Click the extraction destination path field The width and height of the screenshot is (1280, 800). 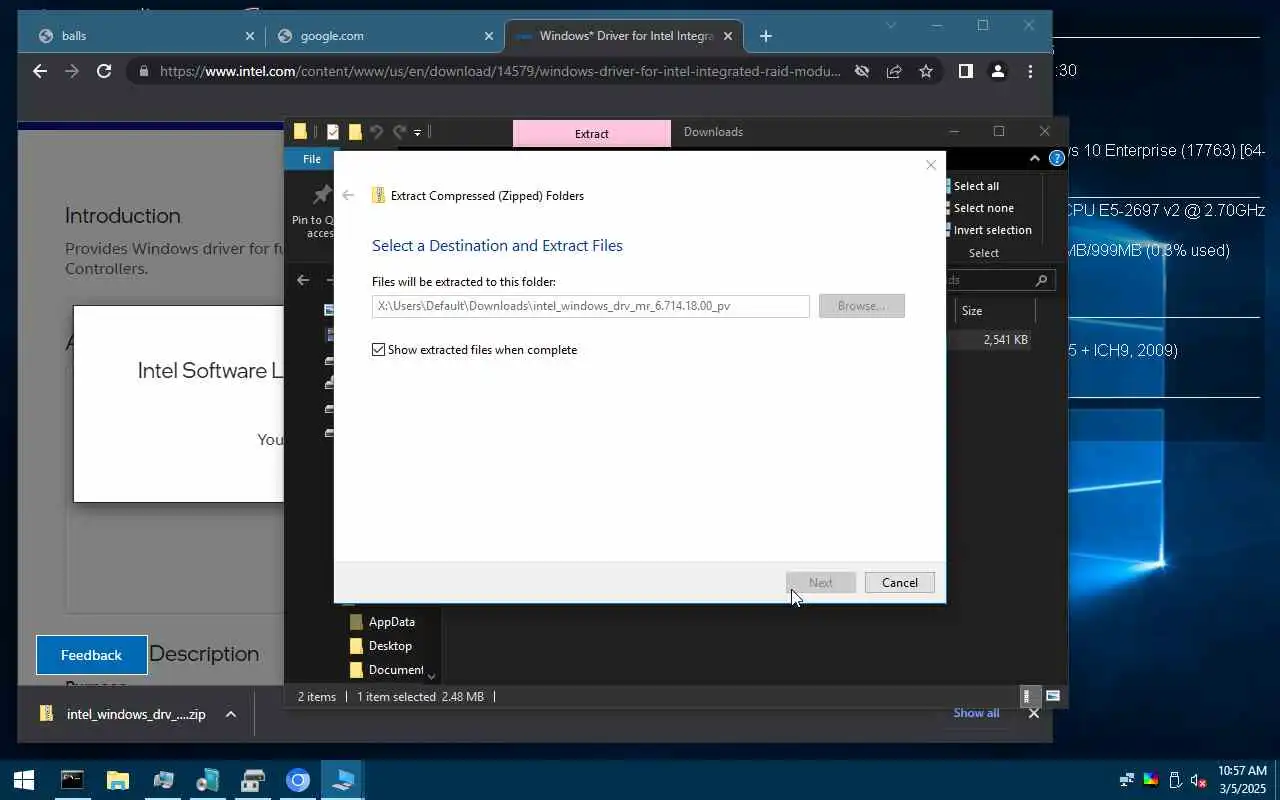pyautogui.click(x=590, y=306)
